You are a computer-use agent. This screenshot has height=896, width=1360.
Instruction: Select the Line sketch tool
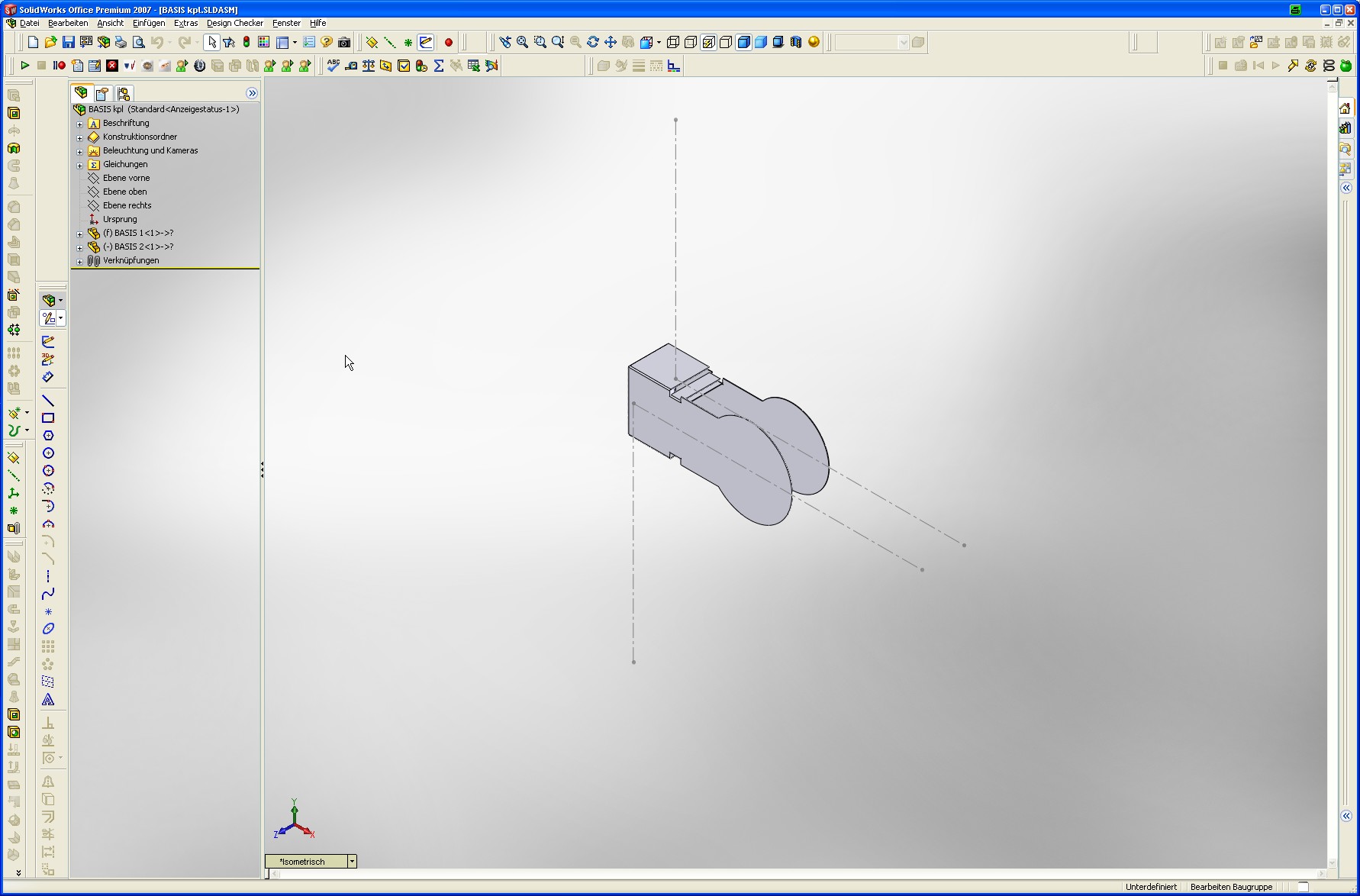[48, 401]
